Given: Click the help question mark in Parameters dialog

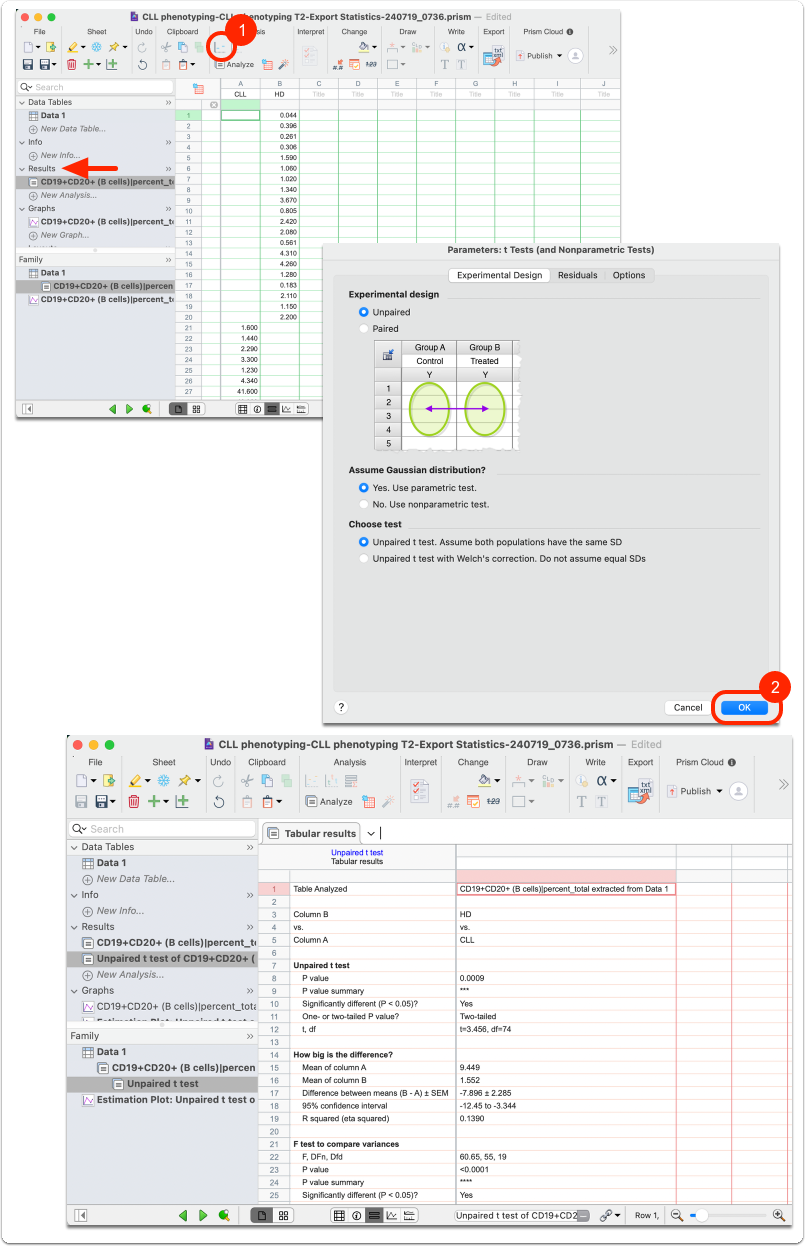Looking at the screenshot, I should coord(341,707).
